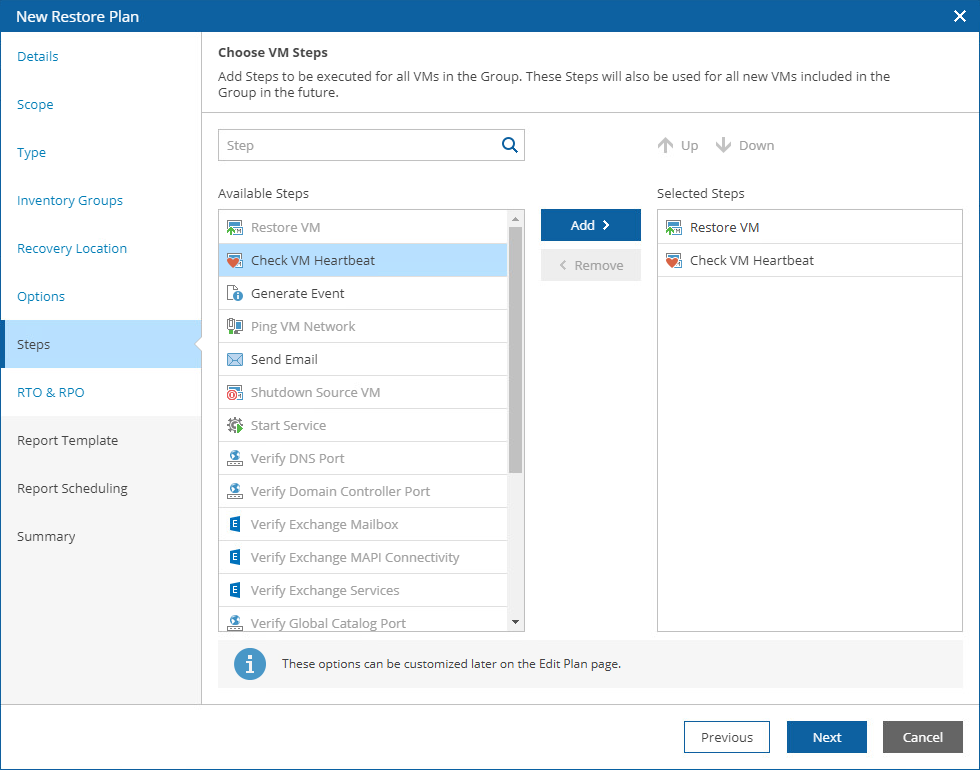Click the Check VM Heartbeat icon in Available Steps
Image resolution: width=980 pixels, height=770 pixels.
(235, 261)
